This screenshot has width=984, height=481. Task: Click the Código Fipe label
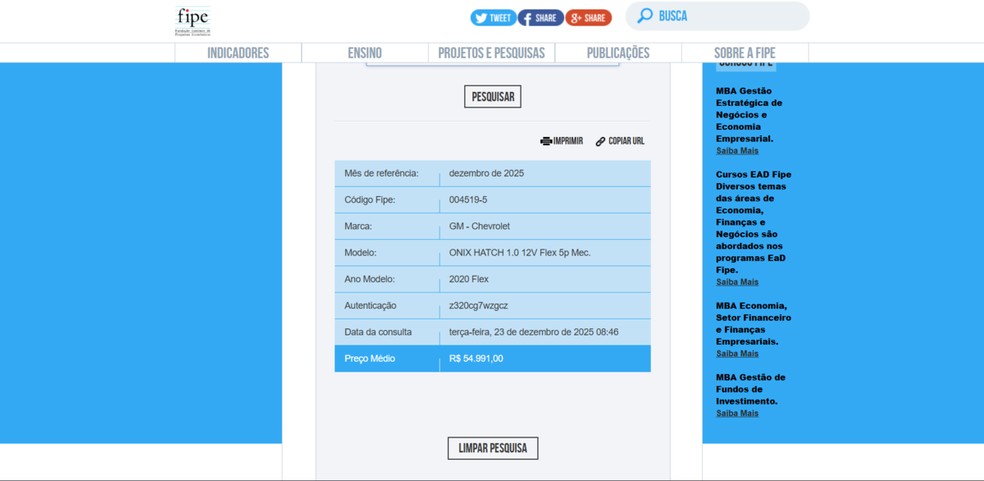370,200
